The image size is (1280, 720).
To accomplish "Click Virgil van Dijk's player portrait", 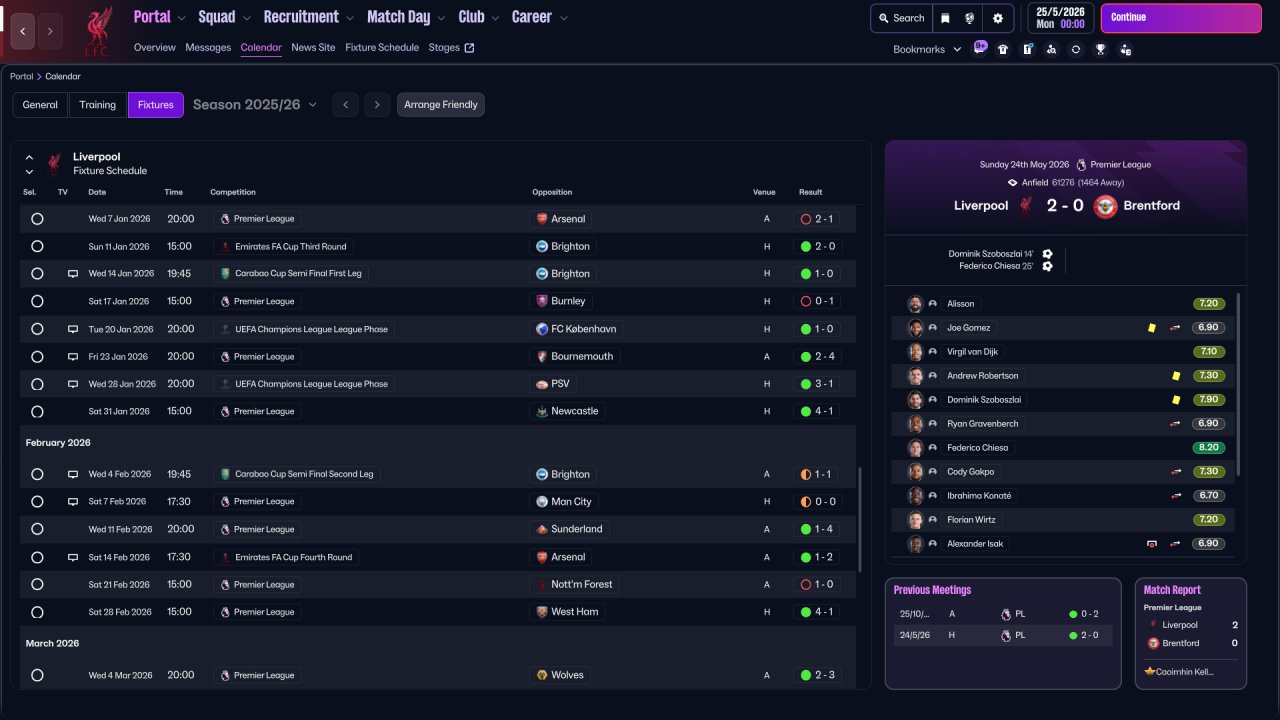I will coord(915,352).
